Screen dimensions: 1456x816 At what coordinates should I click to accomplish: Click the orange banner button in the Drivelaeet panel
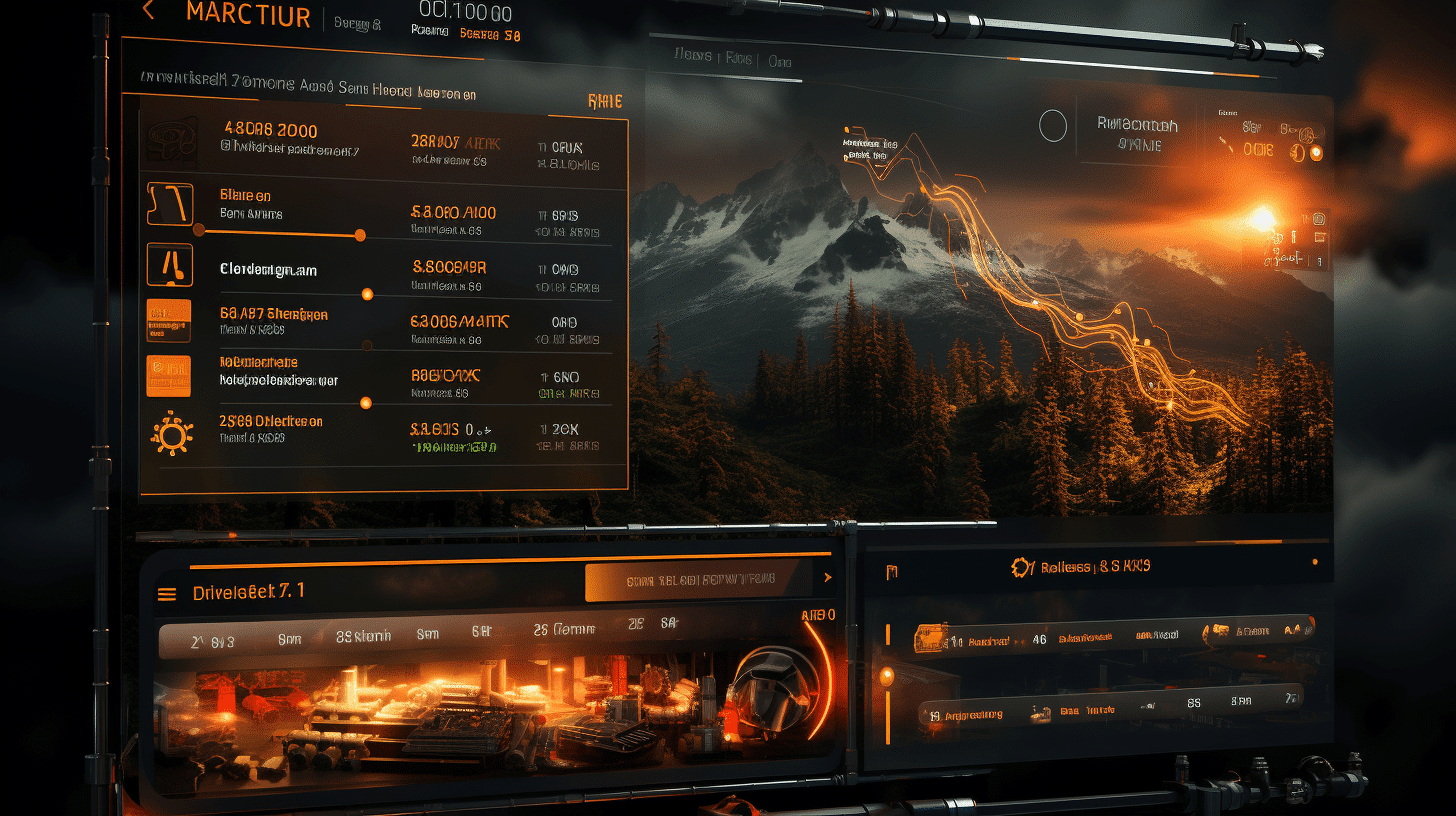(x=700, y=580)
